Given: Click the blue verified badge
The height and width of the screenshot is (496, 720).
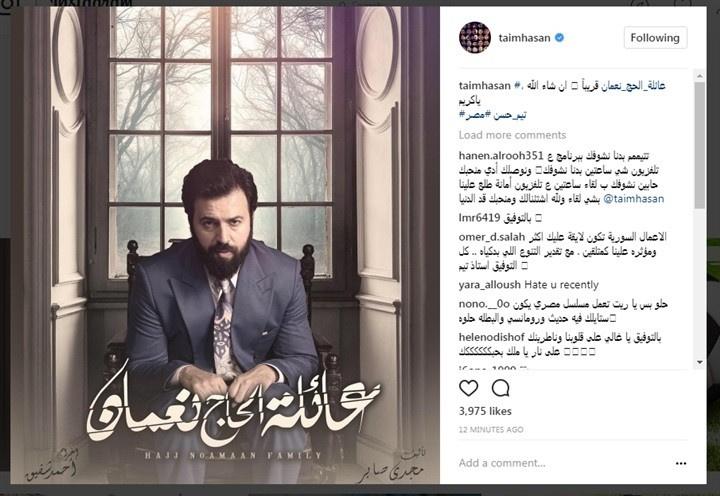Looking at the screenshot, I should [x=559, y=38].
